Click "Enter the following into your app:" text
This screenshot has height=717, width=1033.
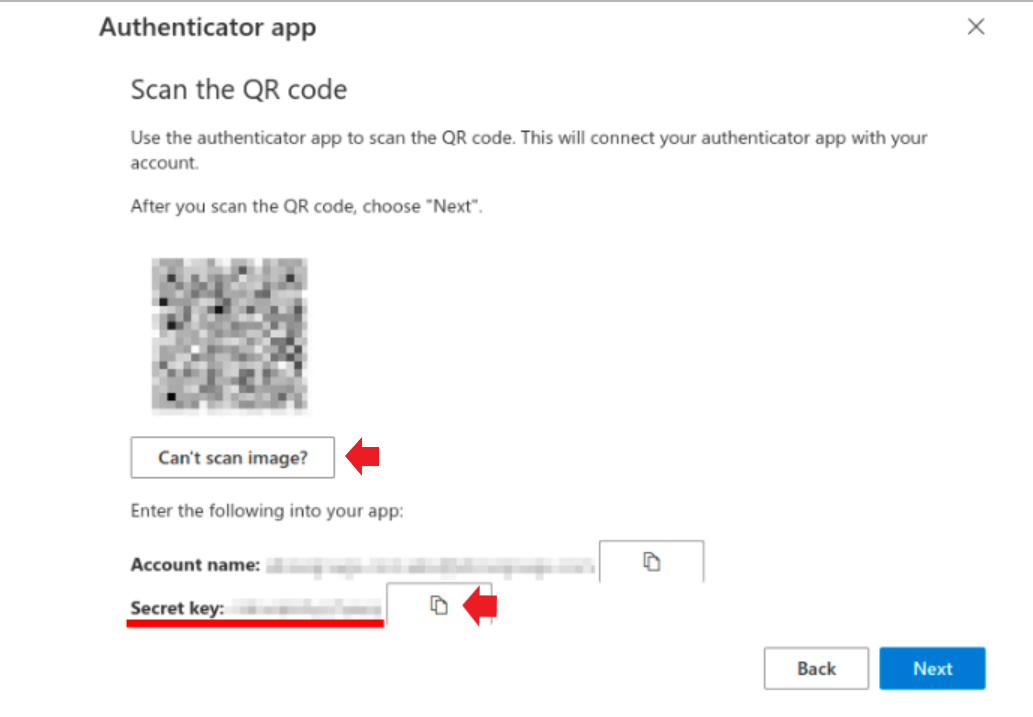pyautogui.click(x=267, y=511)
